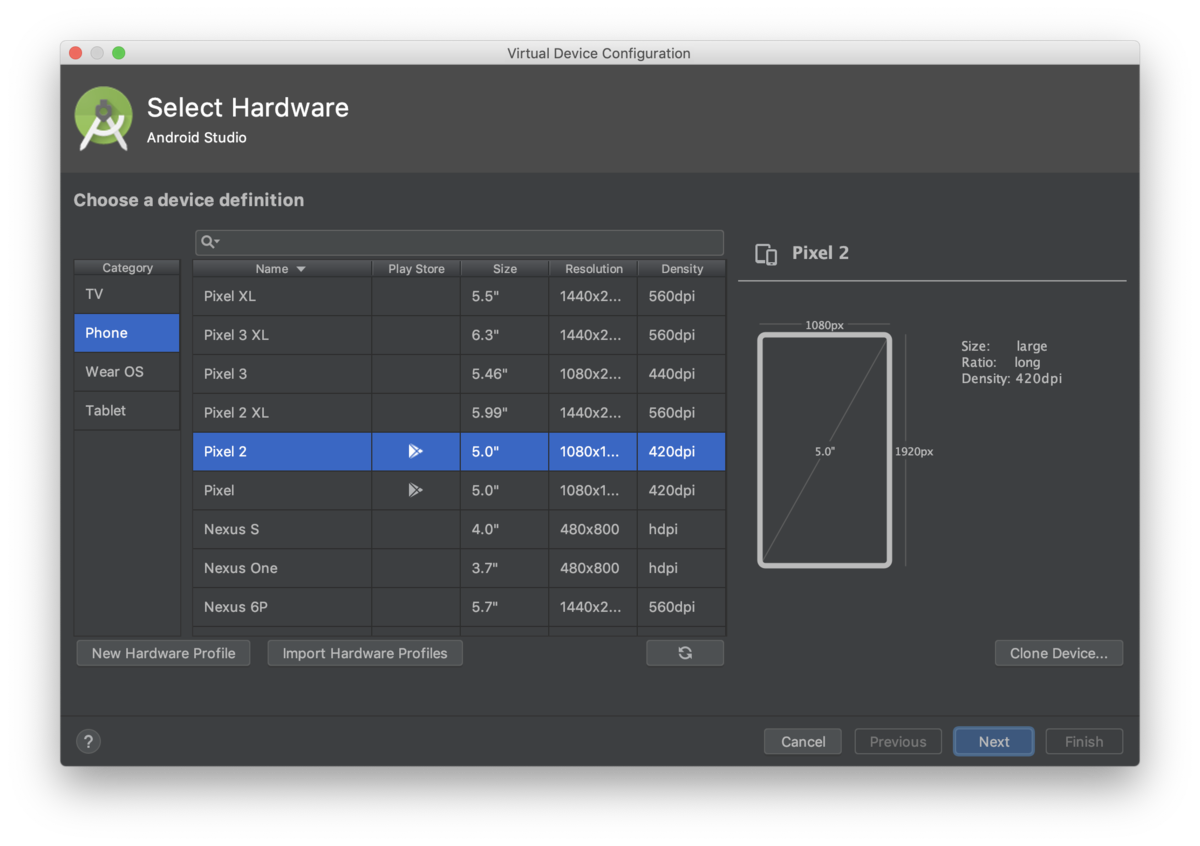The image size is (1200, 846).
Task: Click the Size column header
Action: coord(505,268)
